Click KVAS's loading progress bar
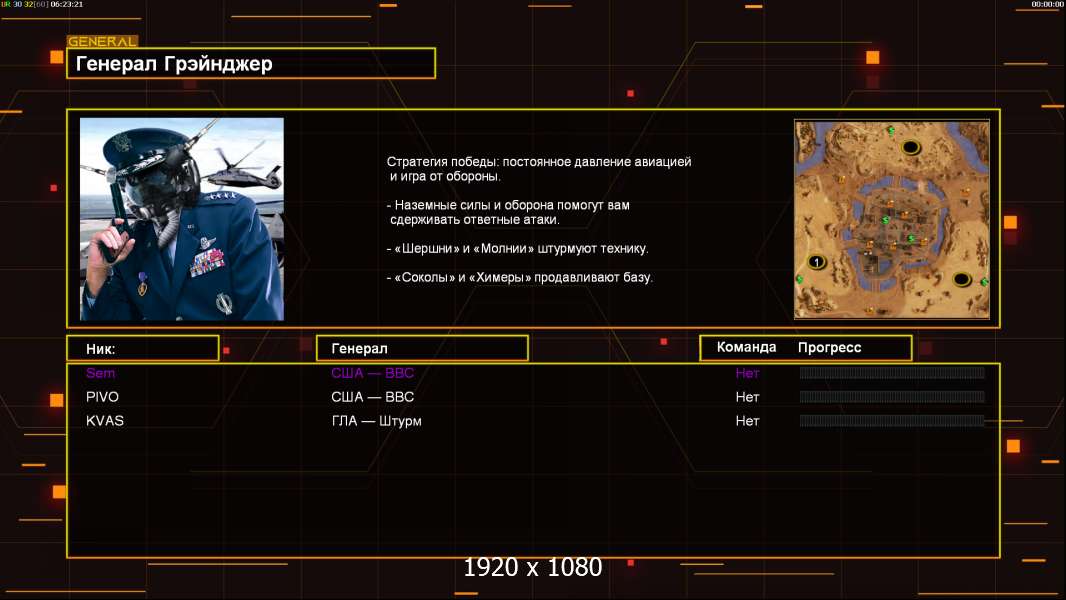 892,421
